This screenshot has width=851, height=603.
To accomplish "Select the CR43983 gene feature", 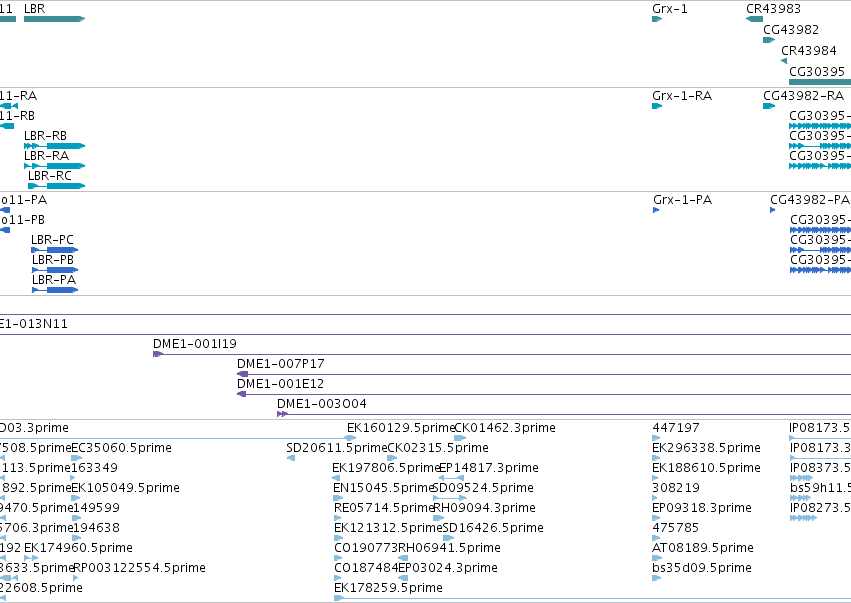I will coord(754,19).
